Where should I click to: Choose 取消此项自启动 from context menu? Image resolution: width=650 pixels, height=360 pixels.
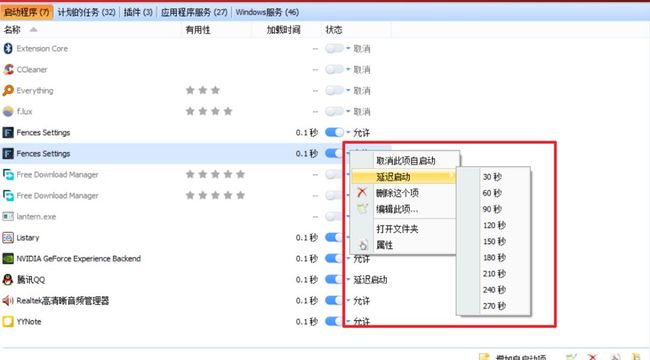[405, 161]
